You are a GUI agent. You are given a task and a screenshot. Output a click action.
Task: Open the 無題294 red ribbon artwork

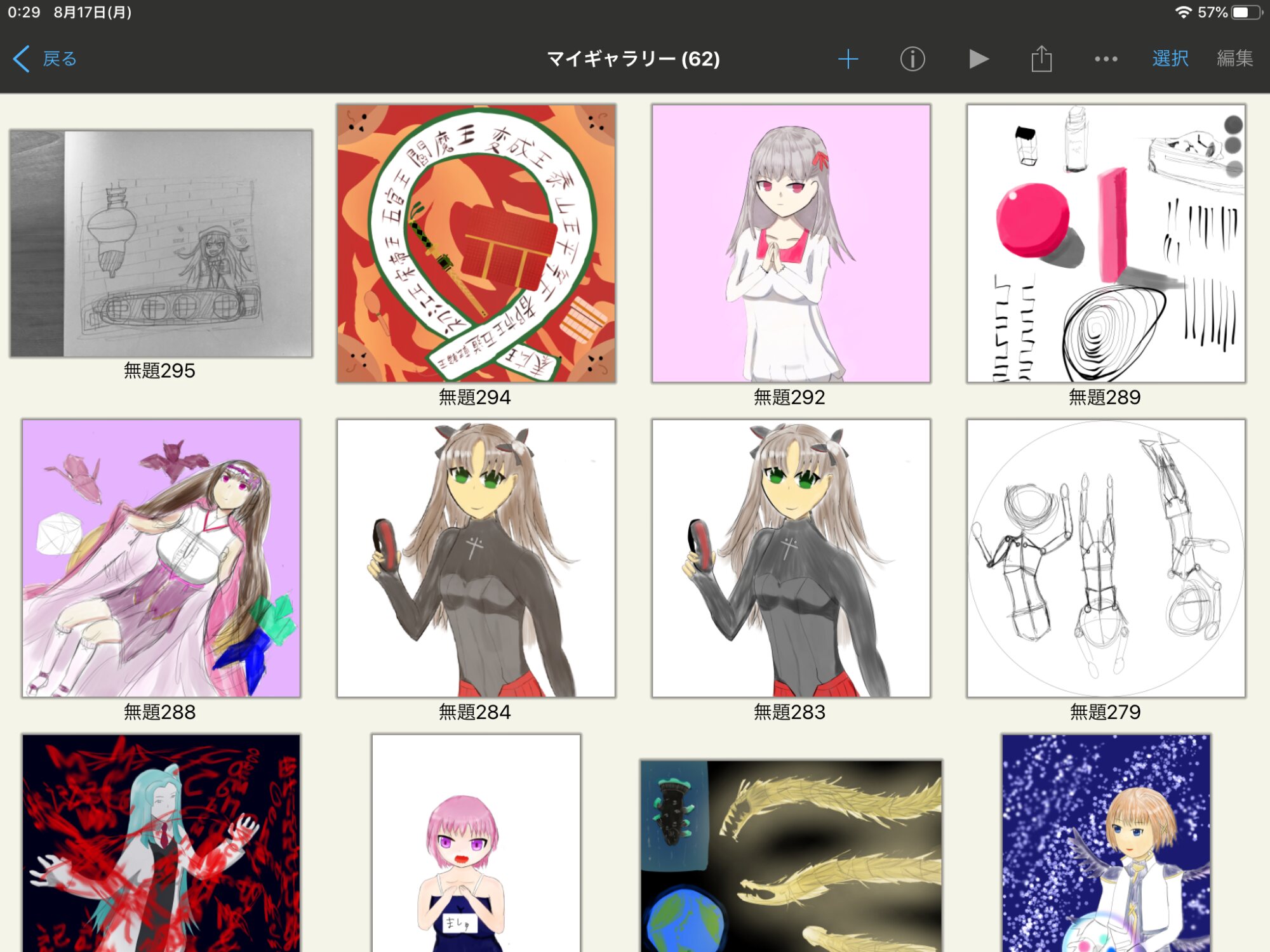(476, 244)
